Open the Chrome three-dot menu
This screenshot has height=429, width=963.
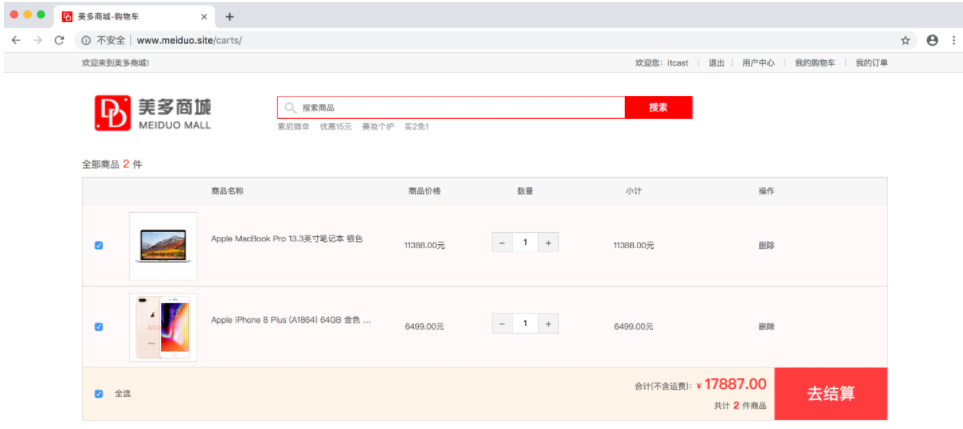[x=954, y=41]
